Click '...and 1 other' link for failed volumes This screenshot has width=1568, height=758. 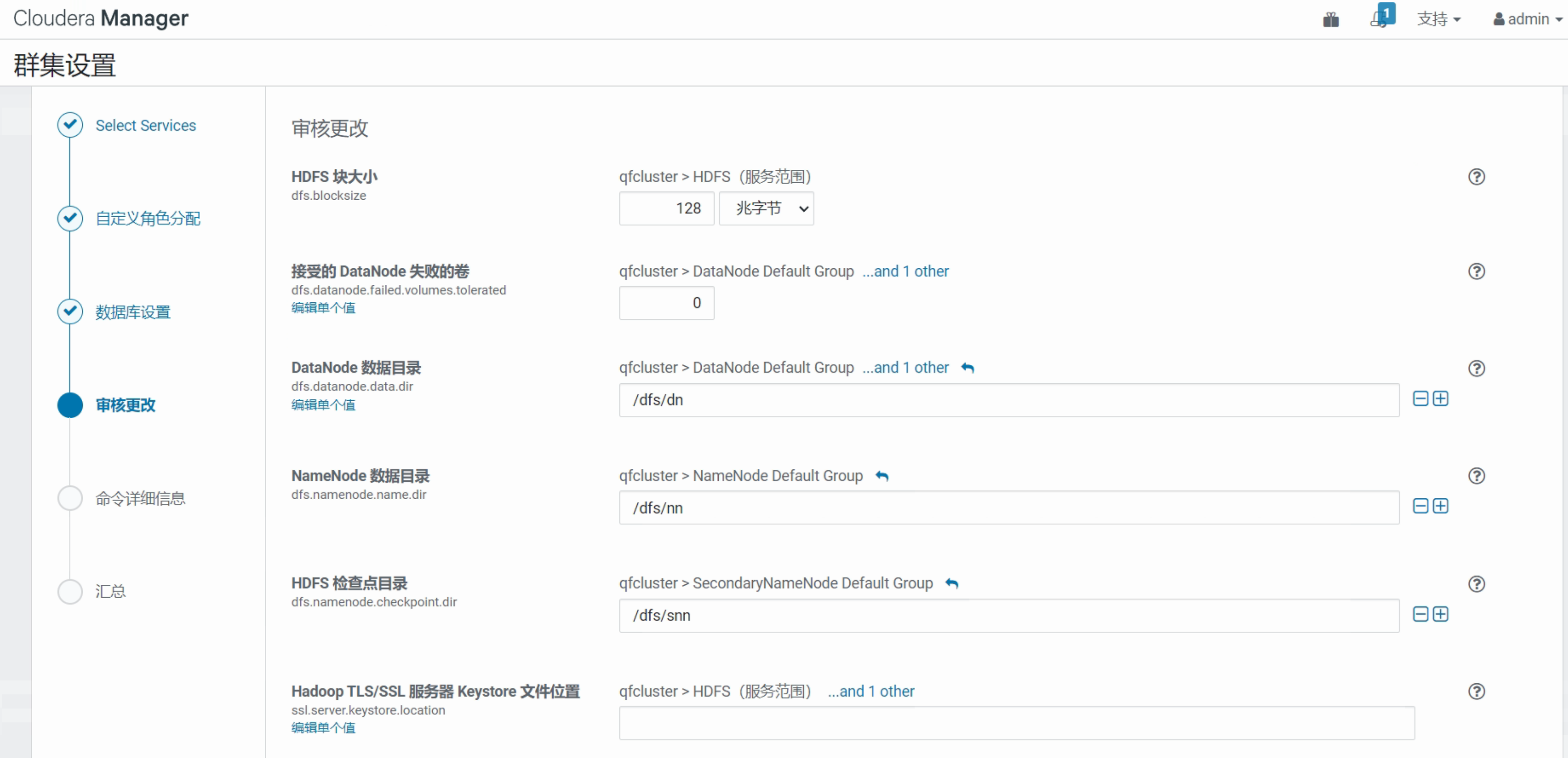click(x=905, y=271)
